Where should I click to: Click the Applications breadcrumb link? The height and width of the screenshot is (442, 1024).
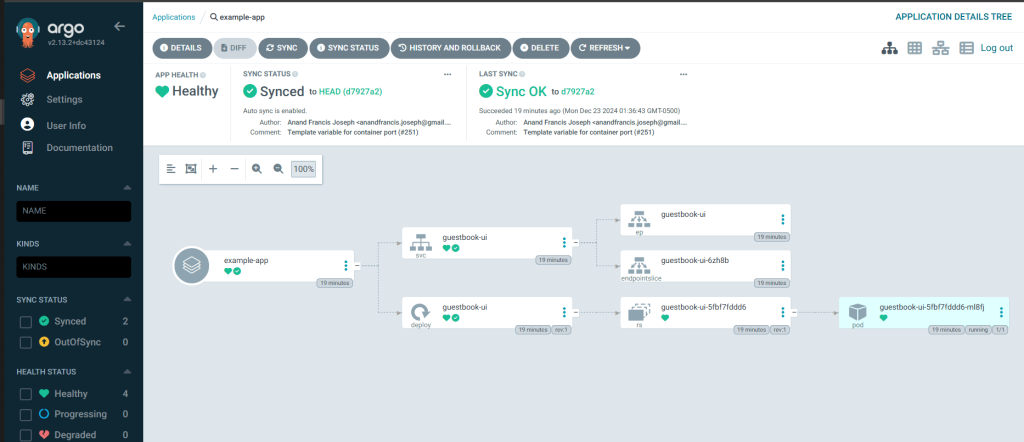(x=173, y=17)
